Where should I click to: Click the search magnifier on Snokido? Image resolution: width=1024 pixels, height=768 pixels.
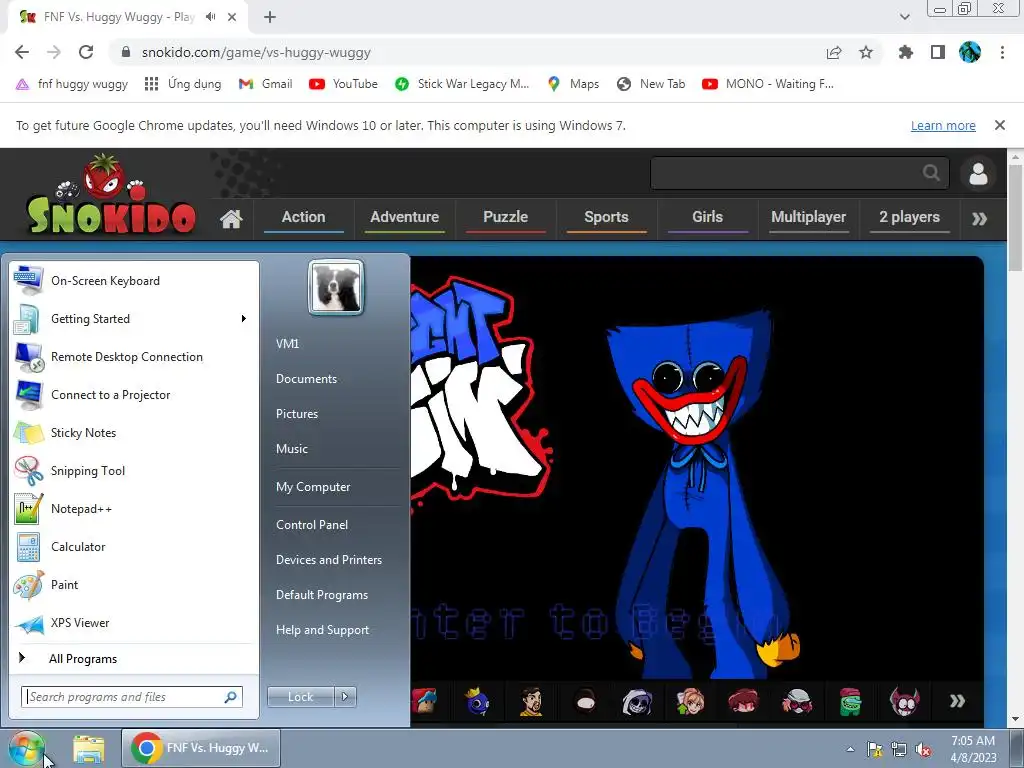[x=931, y=173]
